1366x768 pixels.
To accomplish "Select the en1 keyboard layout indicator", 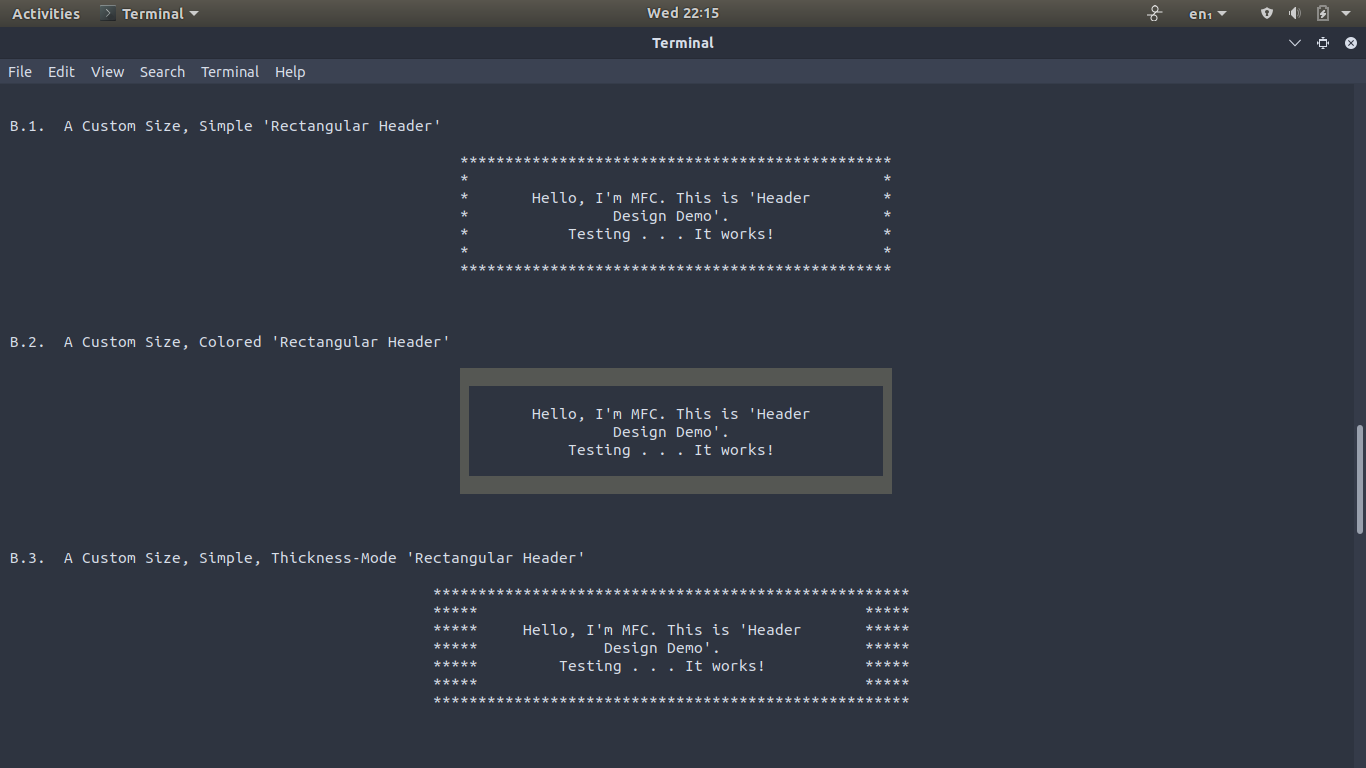I will click(x=1198, y=13).
